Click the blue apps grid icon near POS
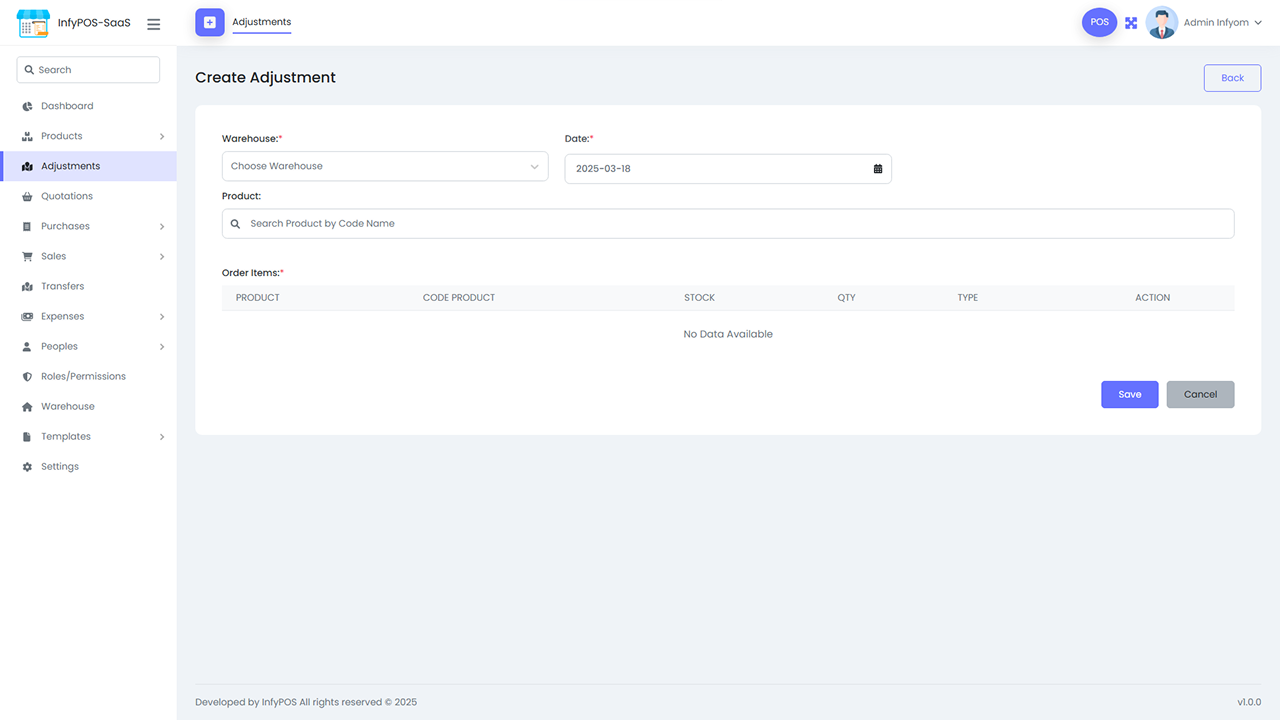The image size is (1280, 720). click(x=1130, y=22)
